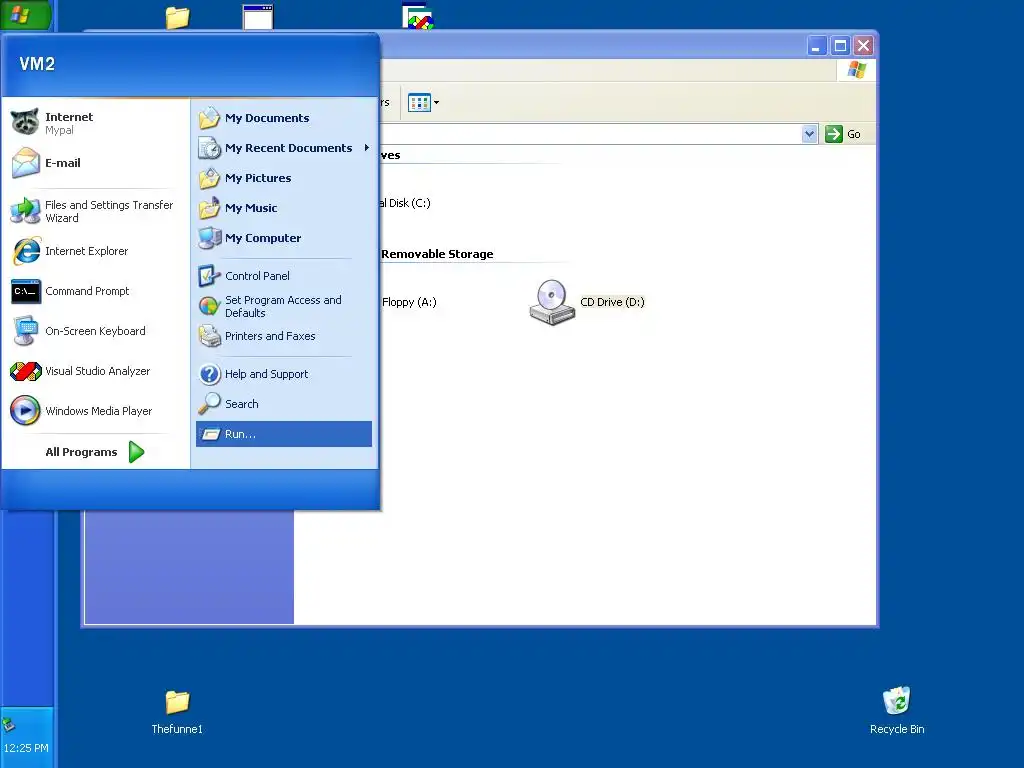The height and width of the screenshot is (768, 1024).
Task: Click the VM2 user name header
Action: tap(37, 64)
